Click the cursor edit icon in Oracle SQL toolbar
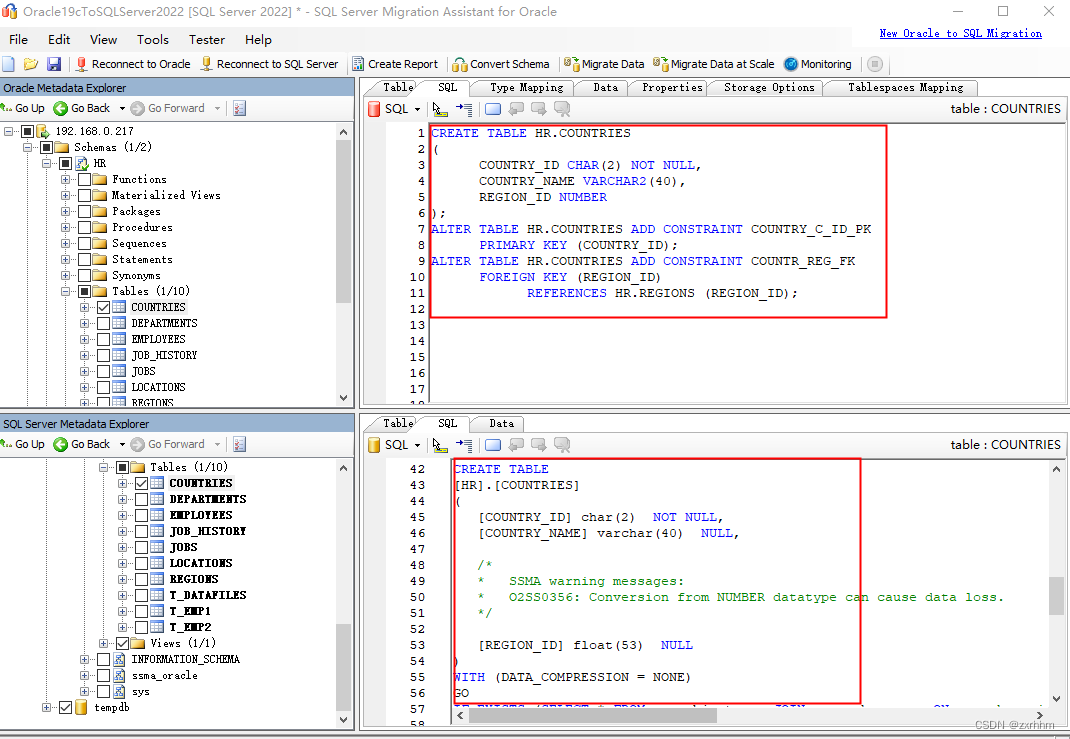1070x739 pixels. [440, 109]
